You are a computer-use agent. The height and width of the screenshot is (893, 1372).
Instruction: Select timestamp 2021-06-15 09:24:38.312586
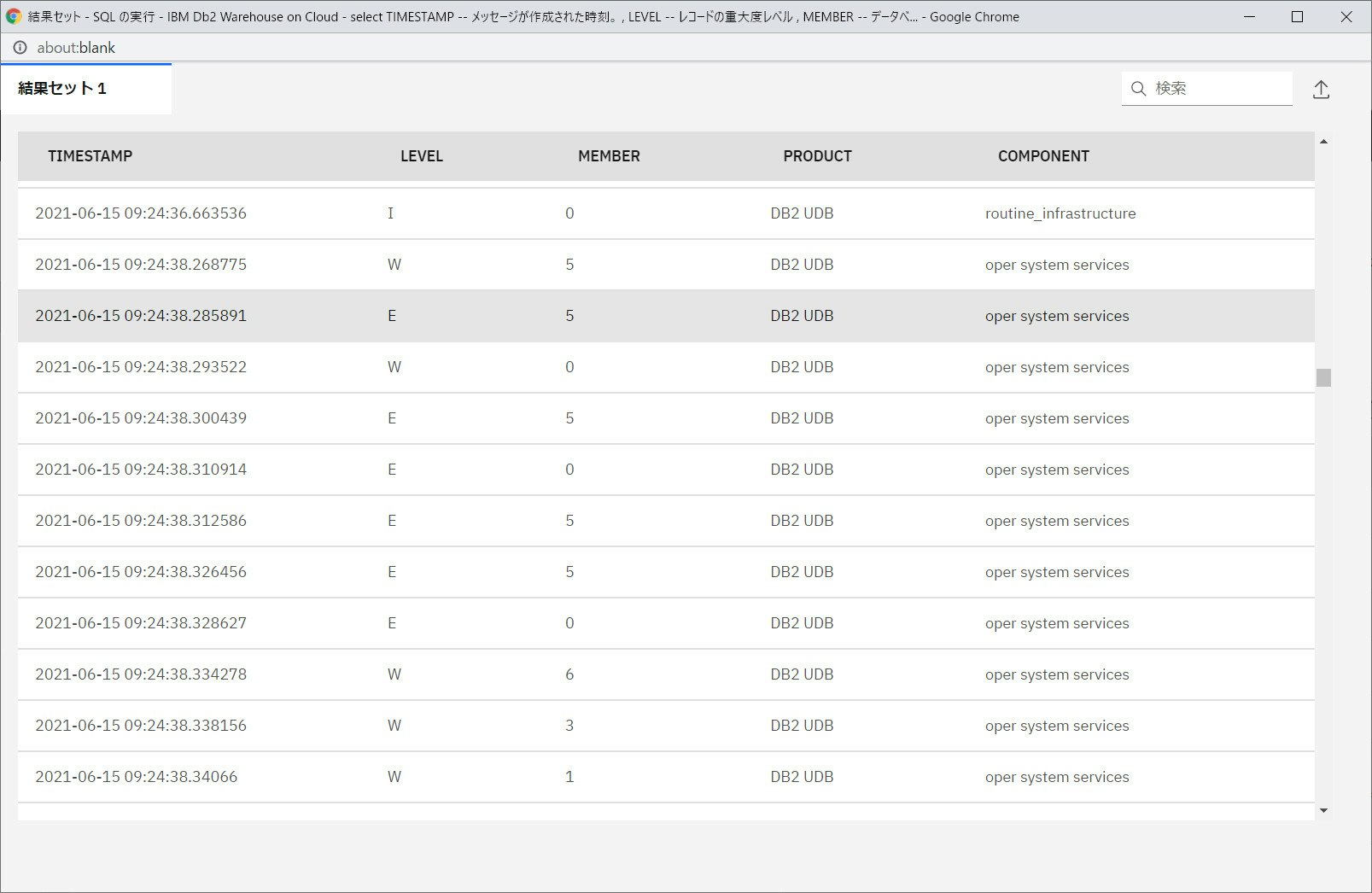tap(141, 521)
